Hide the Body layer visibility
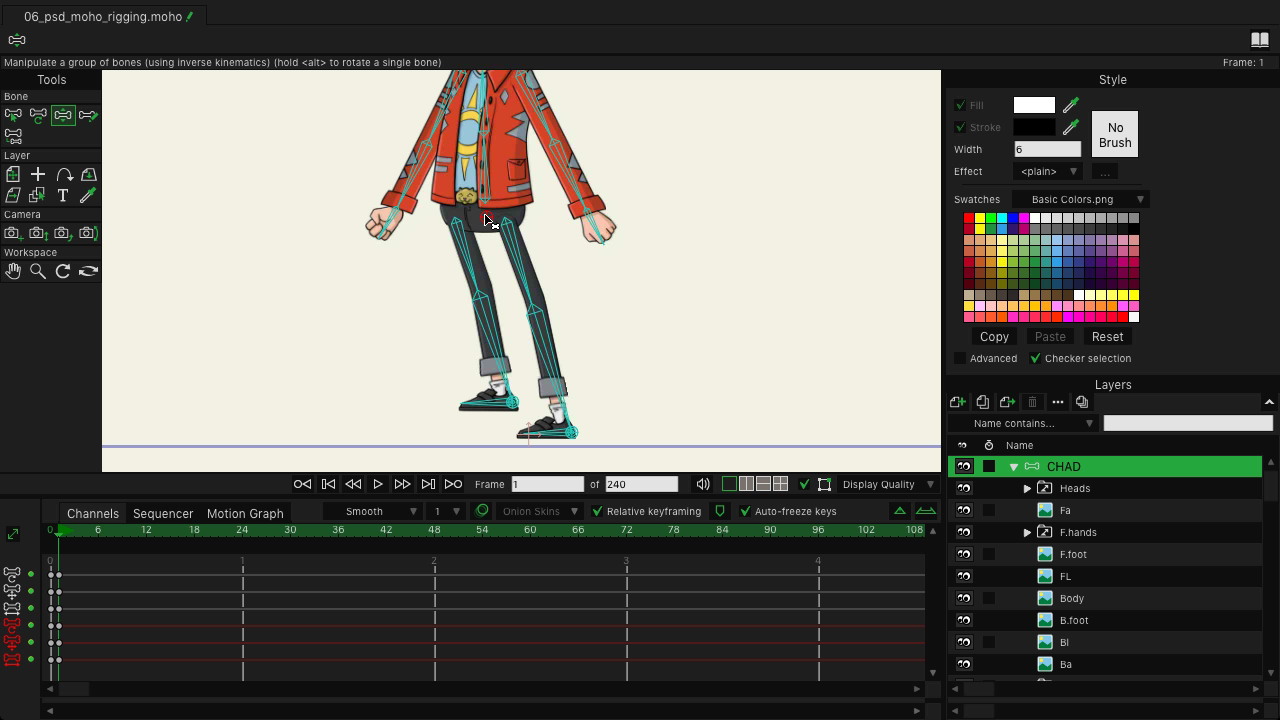Screen dimensions: 1280x720 [x=964, y=598]
